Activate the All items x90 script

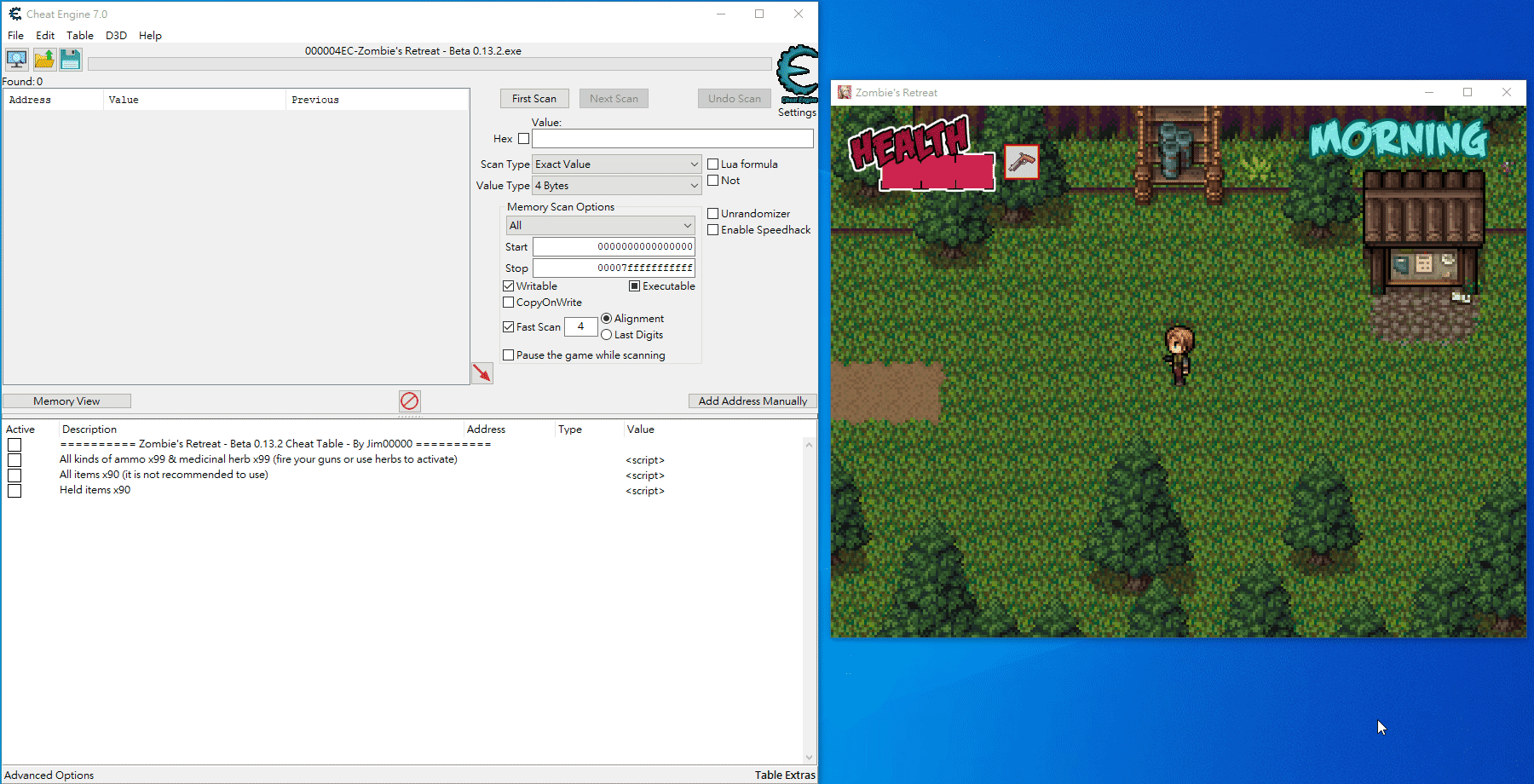pos(14,476)
